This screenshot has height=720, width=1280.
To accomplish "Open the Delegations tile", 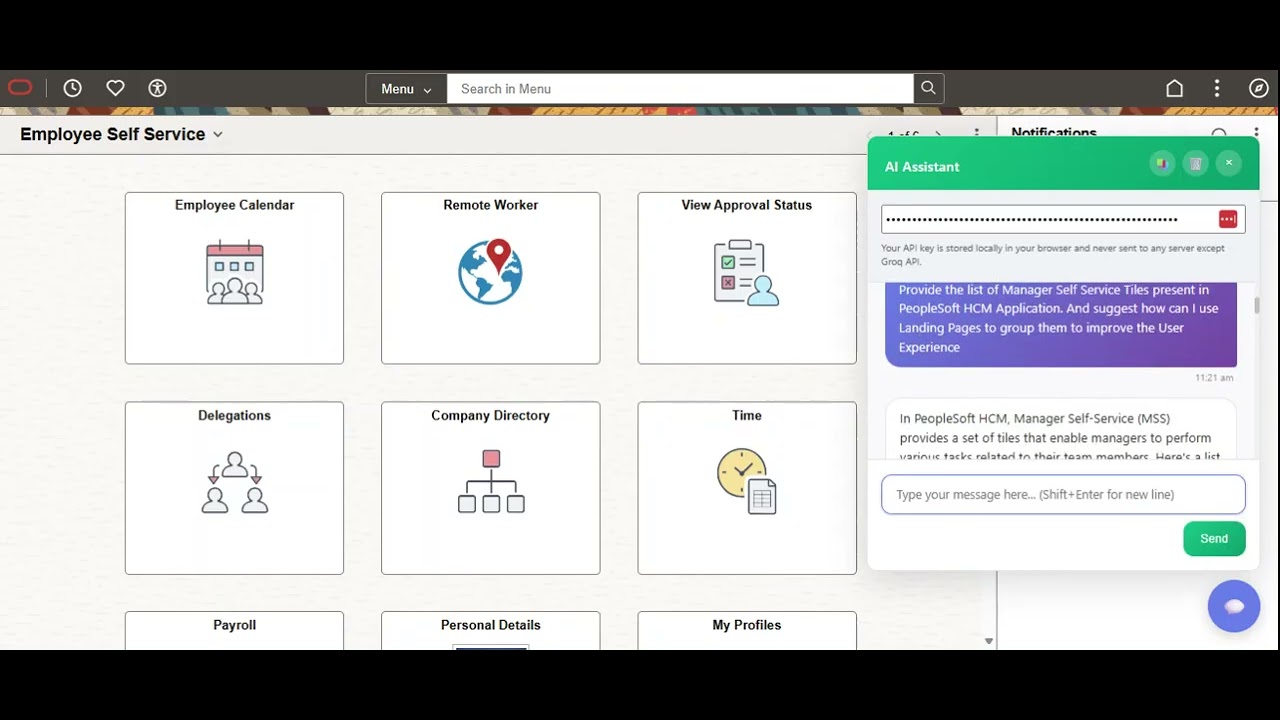I will pos(234,488).
